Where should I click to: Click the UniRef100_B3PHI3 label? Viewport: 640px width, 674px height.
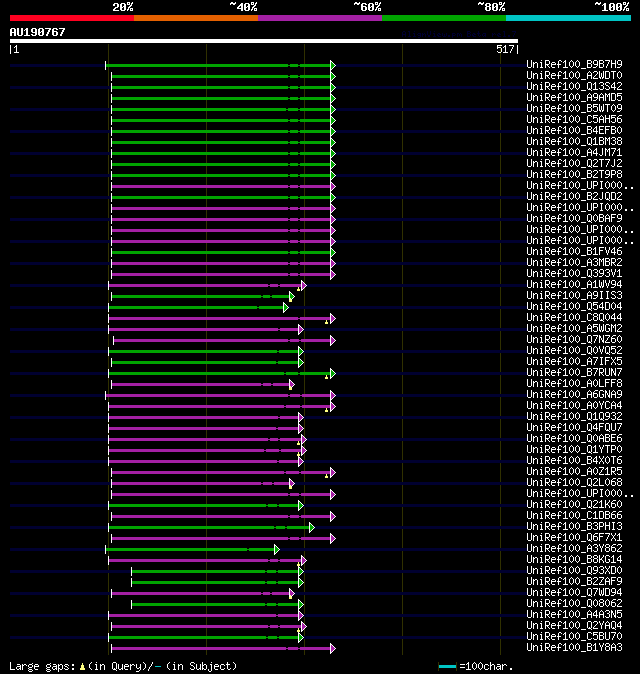coord(574,527)
